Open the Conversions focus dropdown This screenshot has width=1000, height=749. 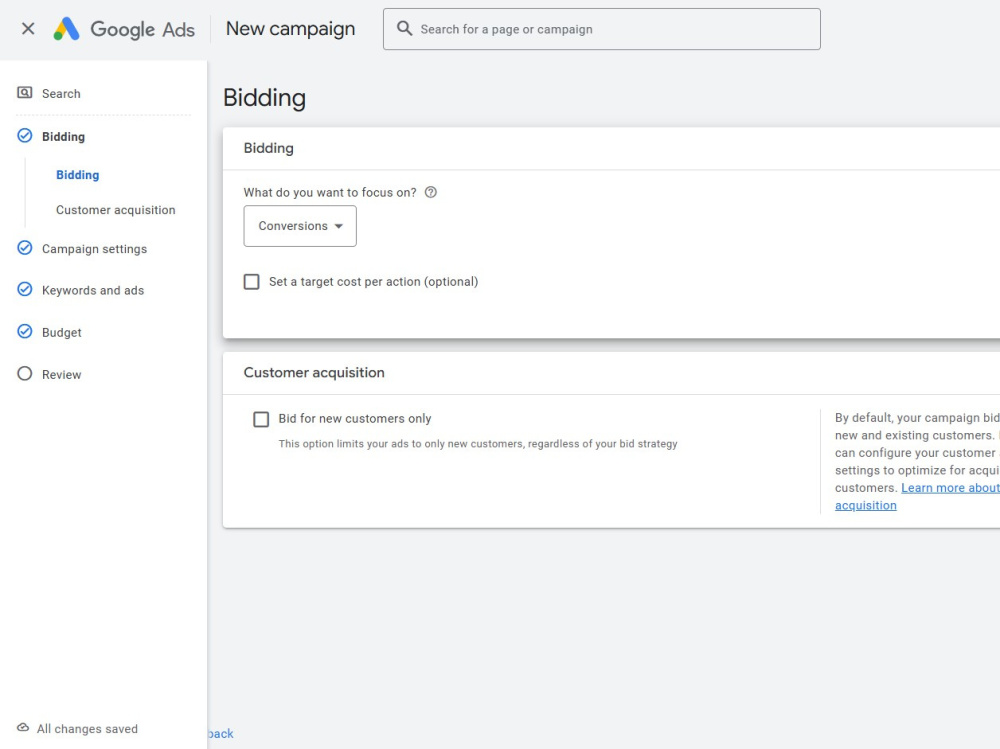tap(300, 226)
